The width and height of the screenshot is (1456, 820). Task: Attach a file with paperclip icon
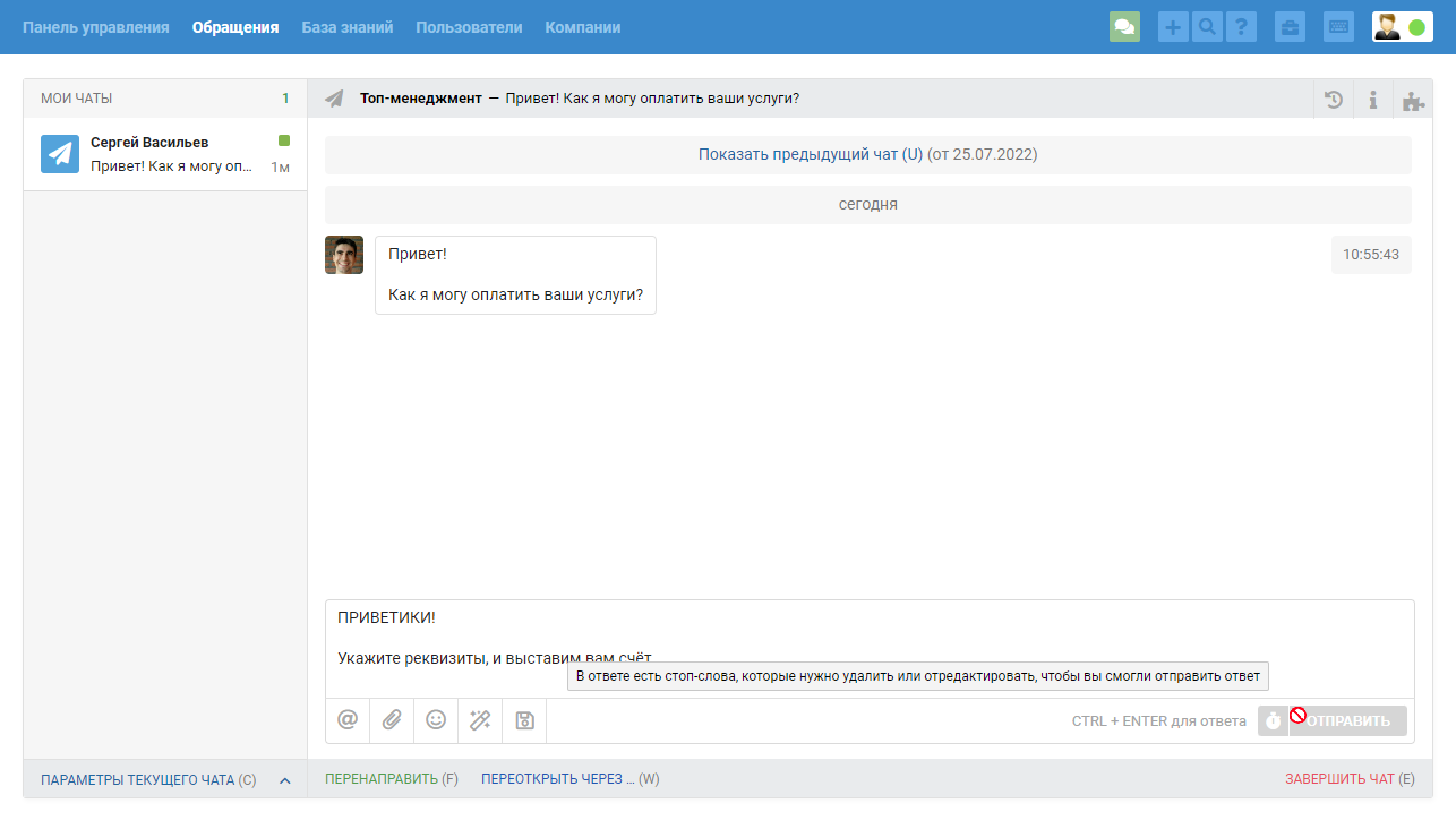coord(392,720)
